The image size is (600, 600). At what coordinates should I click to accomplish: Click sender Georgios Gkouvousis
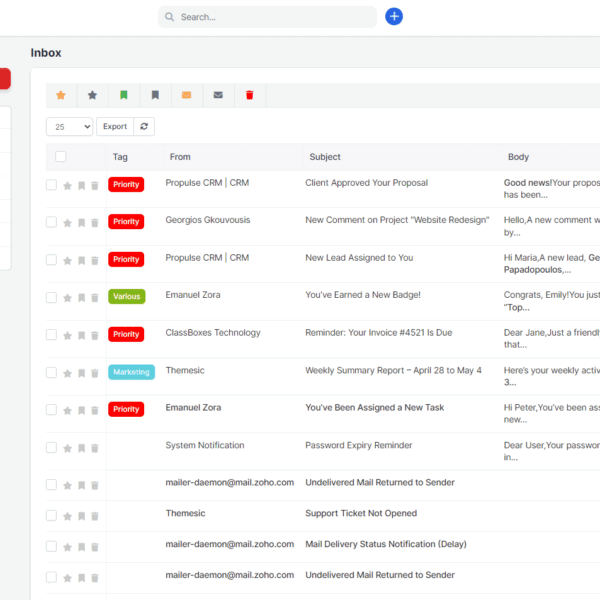point(208,220)
